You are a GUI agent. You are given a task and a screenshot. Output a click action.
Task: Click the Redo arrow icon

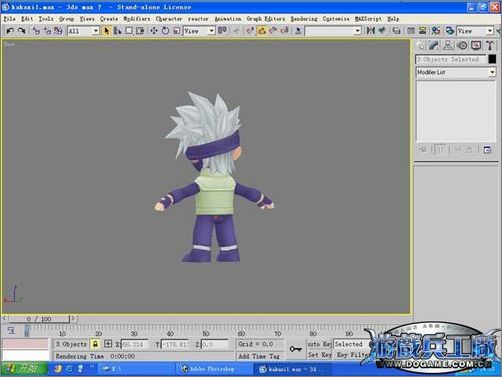pos(22,31)
